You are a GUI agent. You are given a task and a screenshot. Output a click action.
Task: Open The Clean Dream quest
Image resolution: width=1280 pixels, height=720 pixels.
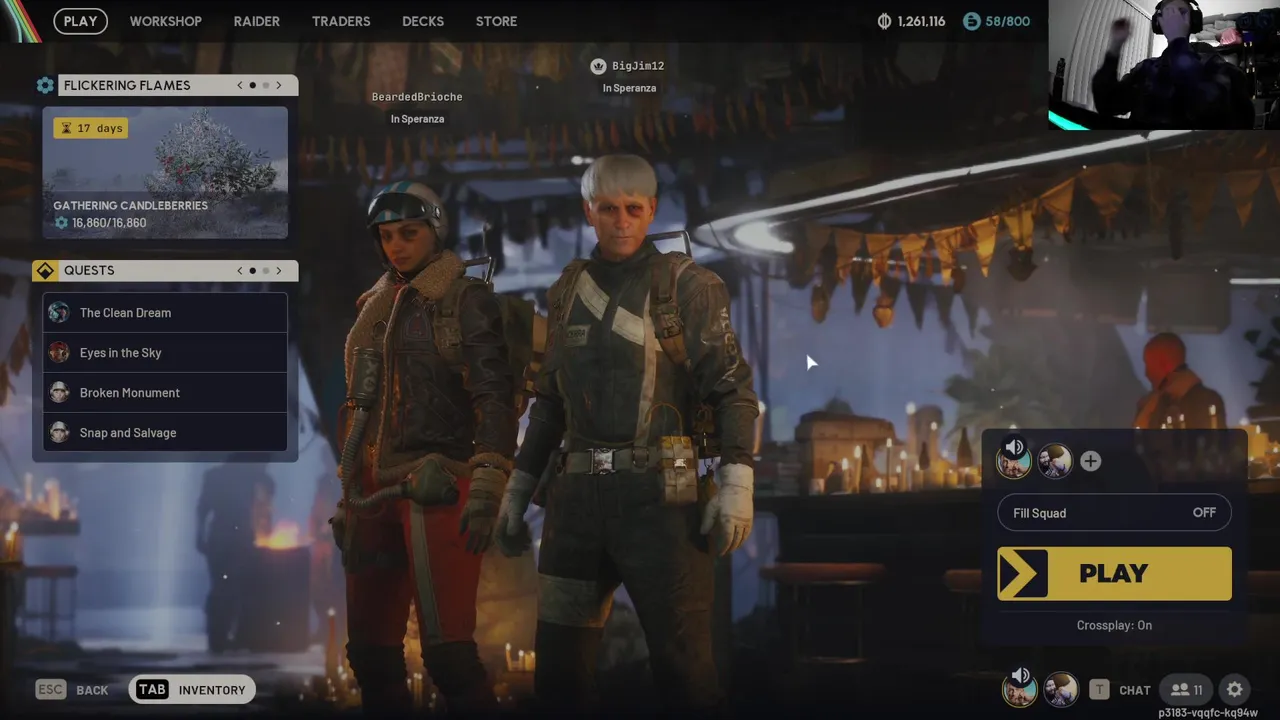tap(165, 312)
